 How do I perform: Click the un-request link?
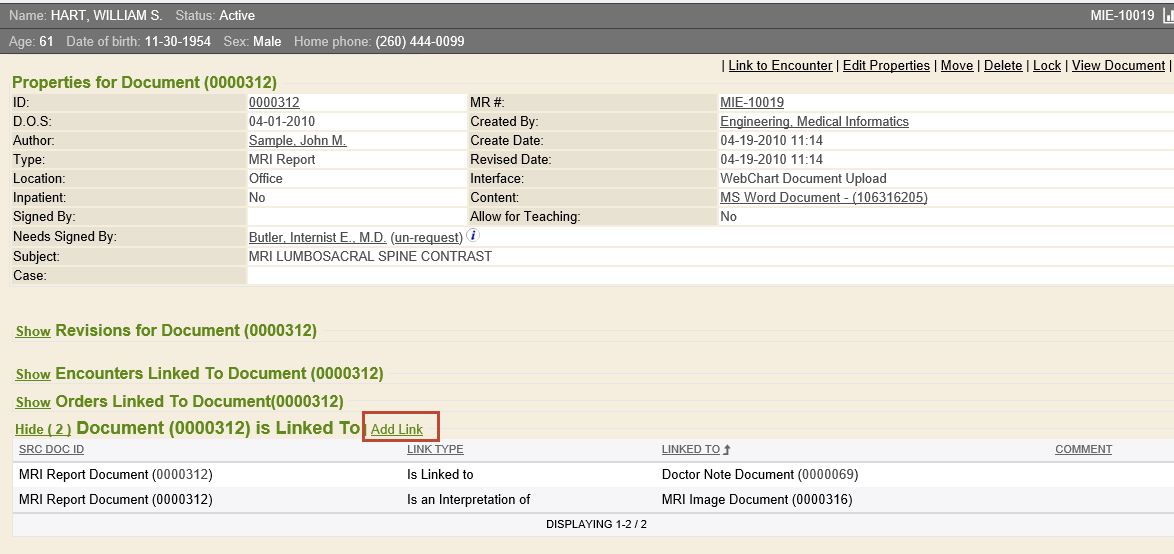click(427, 237)
